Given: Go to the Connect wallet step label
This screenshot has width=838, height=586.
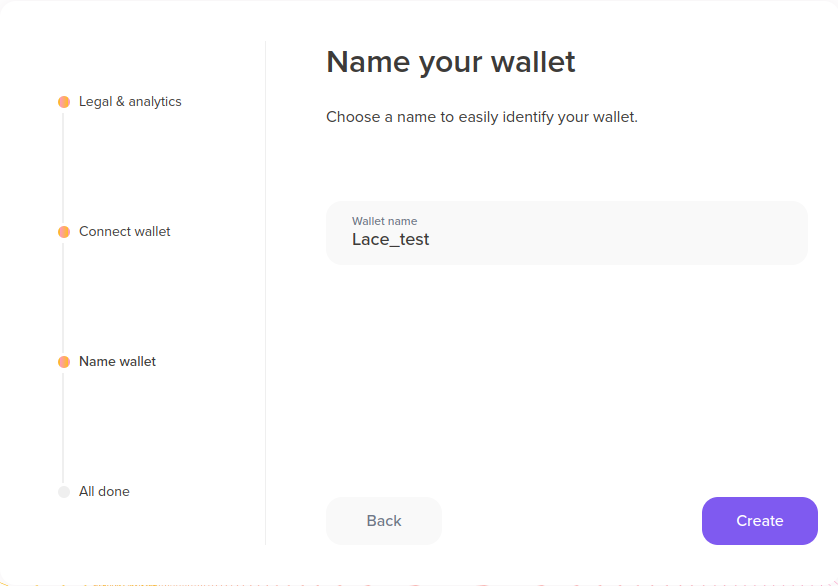Looking at the screenshot, I should 125,232.
